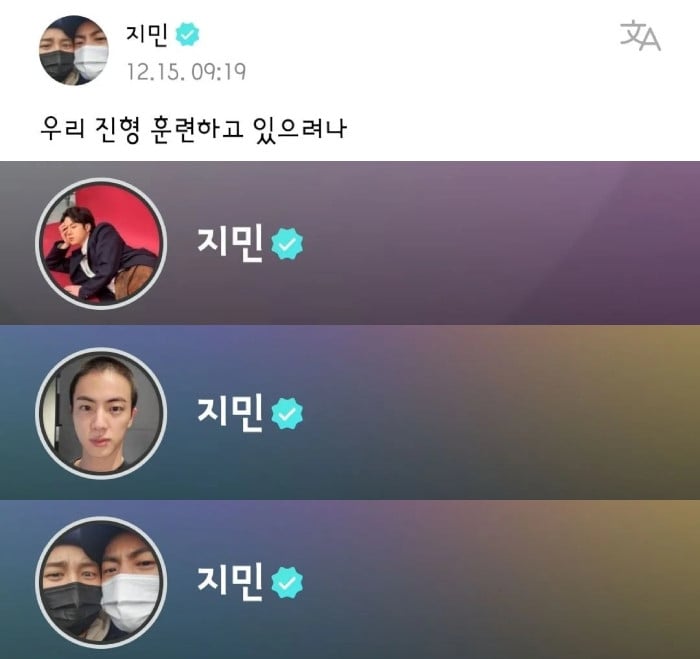The height and width of the screenshot is (659, 700).
Task: Tap the post text 우리 진형 훈련하고 있으려나
Action: [193, 129]
